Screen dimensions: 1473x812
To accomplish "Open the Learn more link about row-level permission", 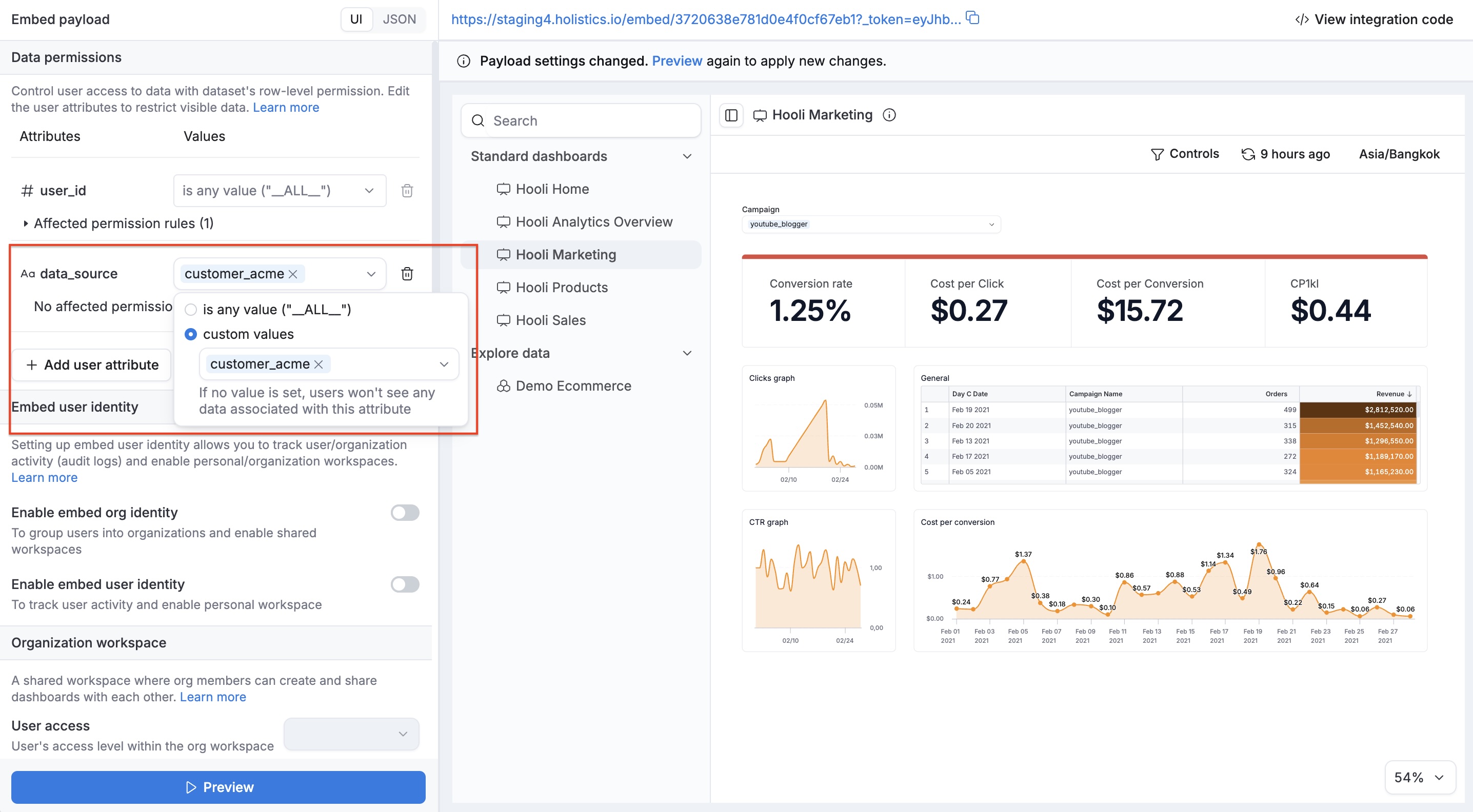I will tap(286, 107).
